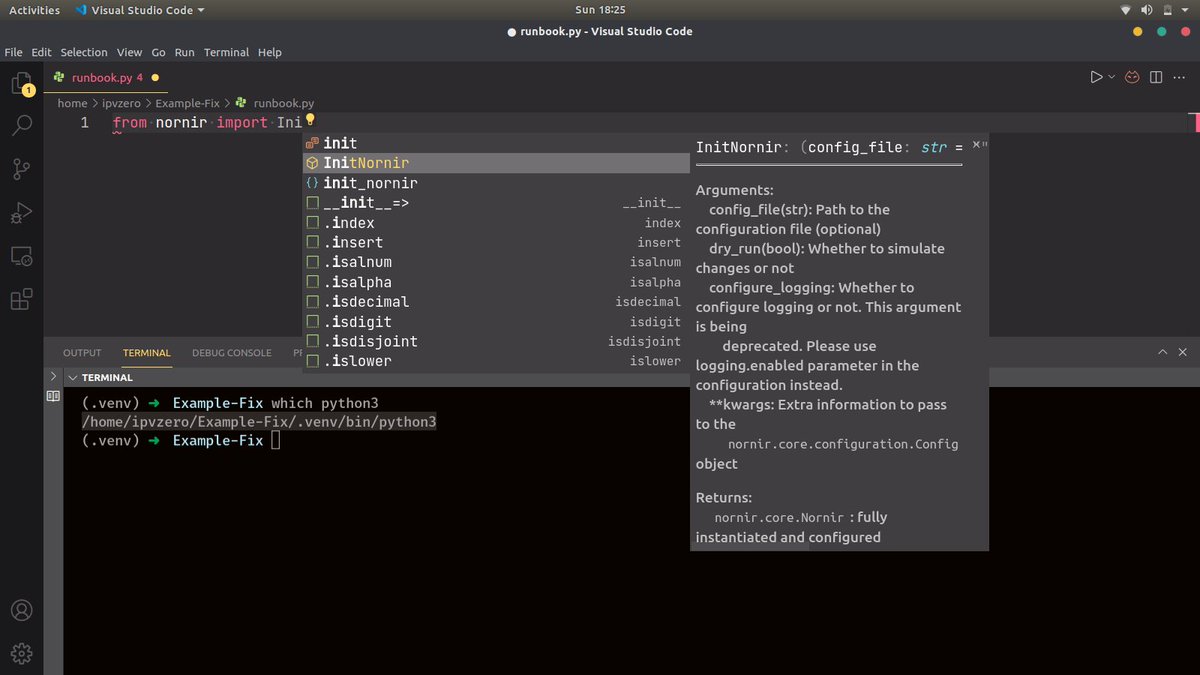Maximize the panel with the up chevron

tap(1162, 353)
